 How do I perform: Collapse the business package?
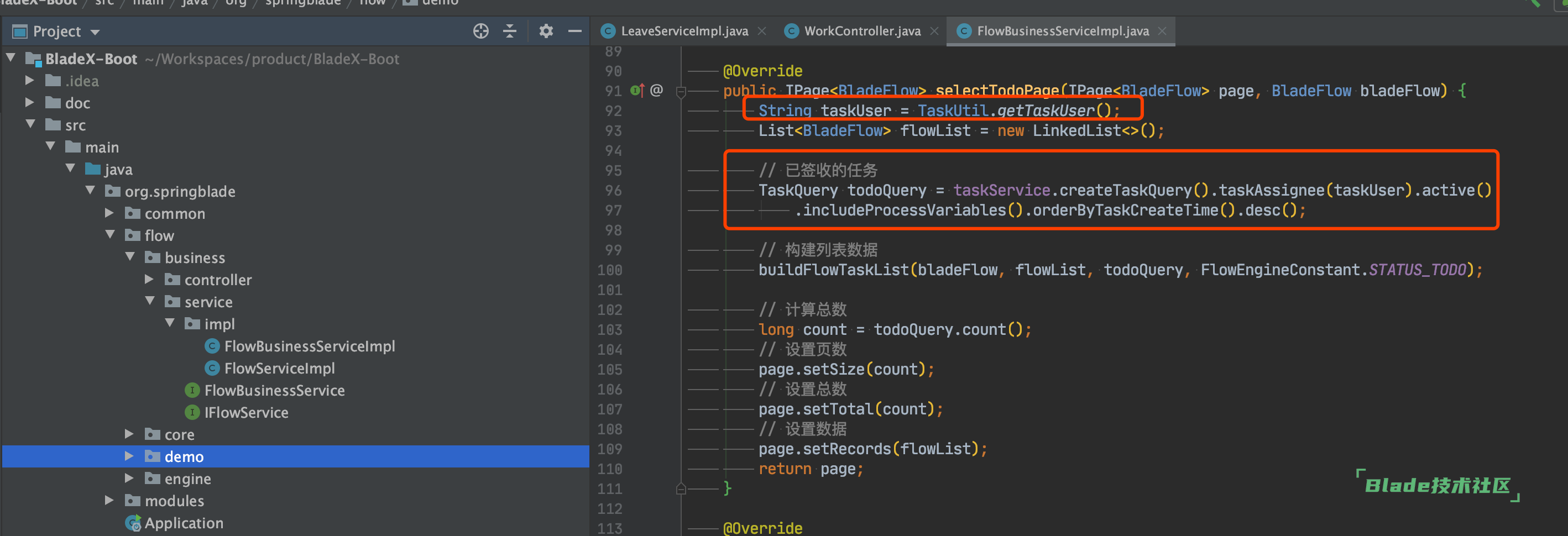click(x=130, y=257)
